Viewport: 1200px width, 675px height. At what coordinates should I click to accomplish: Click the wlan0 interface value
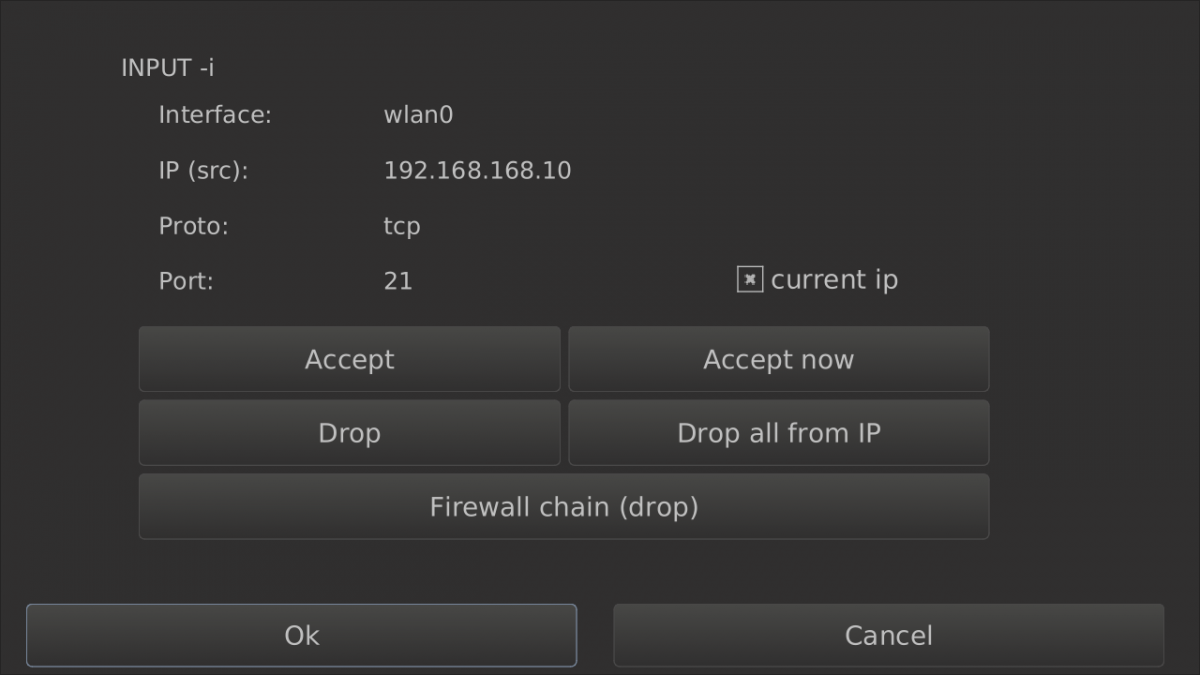[418, 115]
